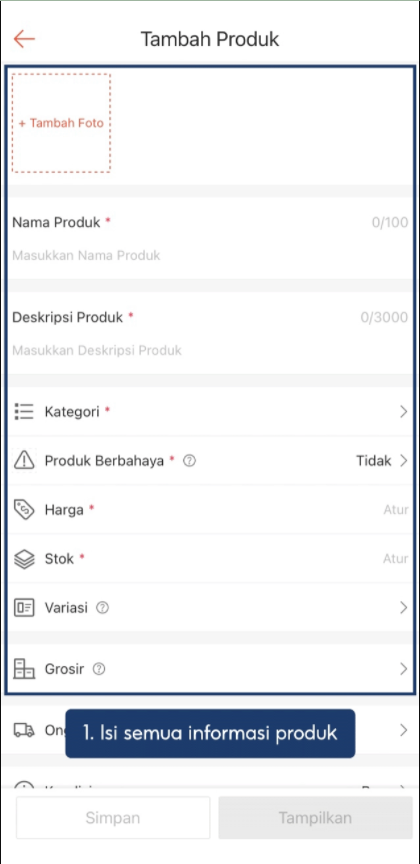Tap the back arrow icon

pos(24,39)
